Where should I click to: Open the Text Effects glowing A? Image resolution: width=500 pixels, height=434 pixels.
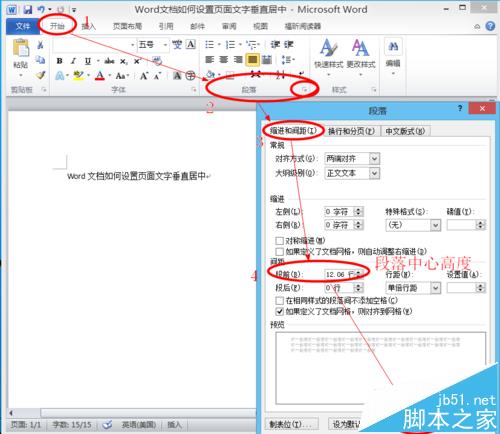(x=60, y=76)
